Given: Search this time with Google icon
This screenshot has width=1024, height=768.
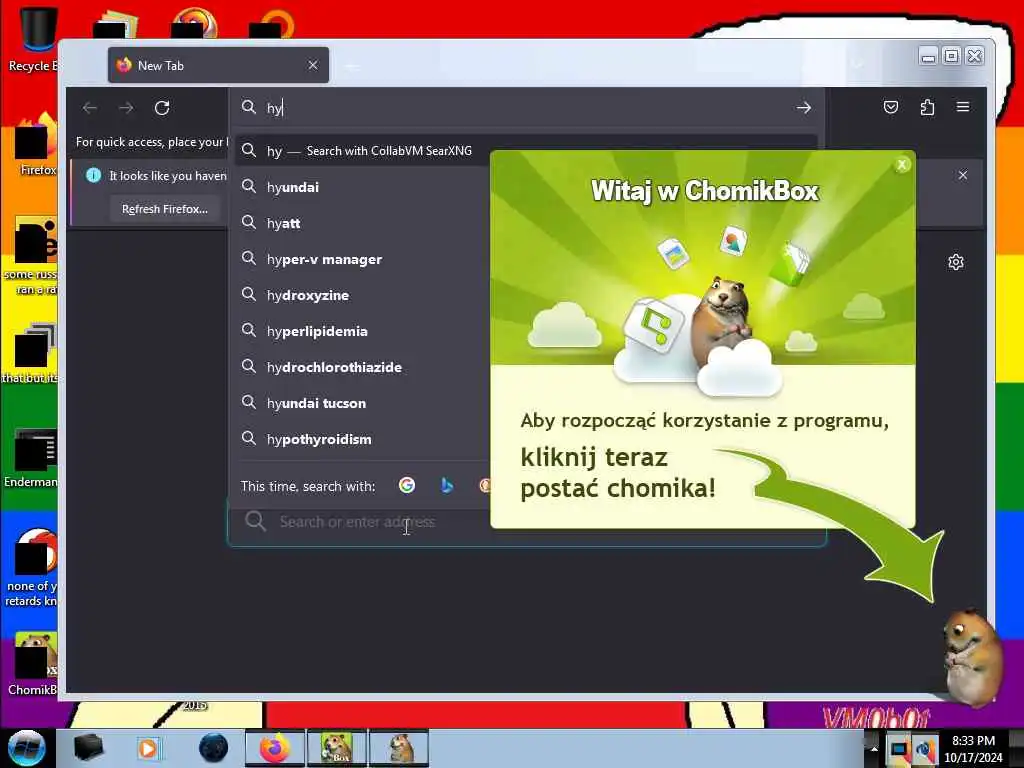Looking at the screenshot, I should [407, 485].
